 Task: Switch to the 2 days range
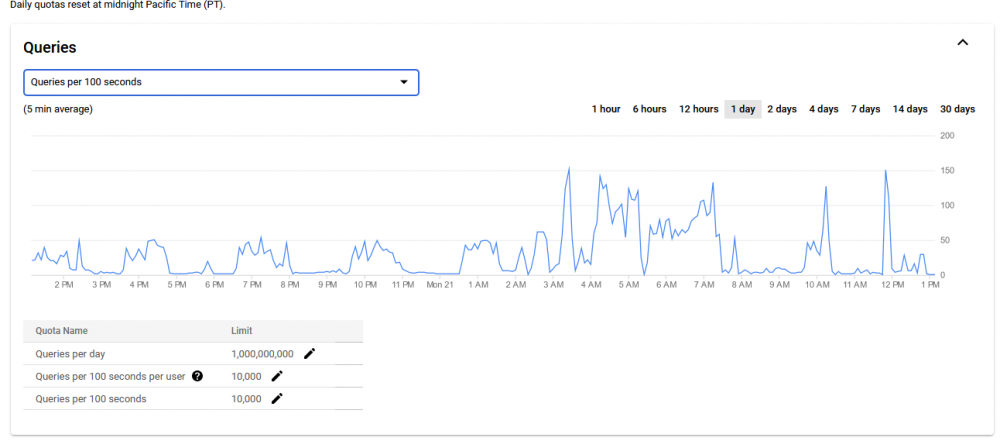point(782,109)
